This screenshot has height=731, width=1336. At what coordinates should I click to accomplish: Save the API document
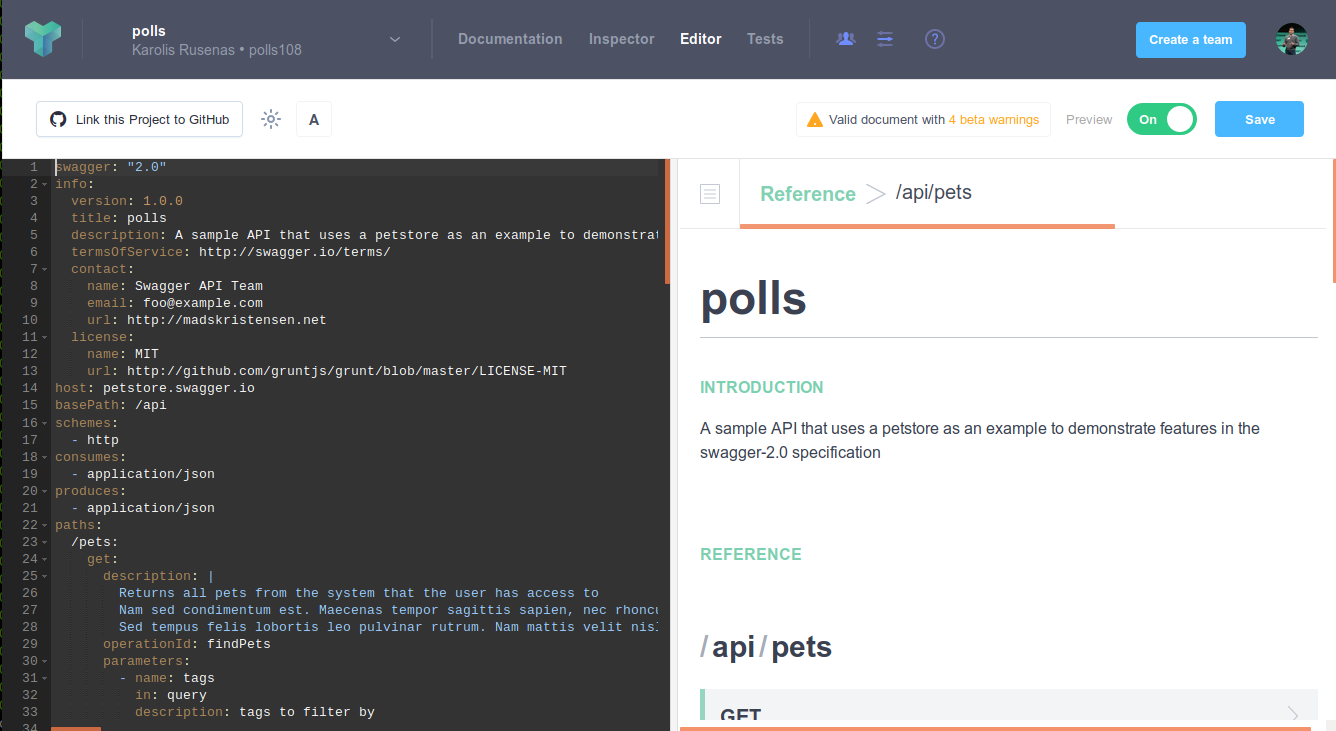click(1259, 118)
